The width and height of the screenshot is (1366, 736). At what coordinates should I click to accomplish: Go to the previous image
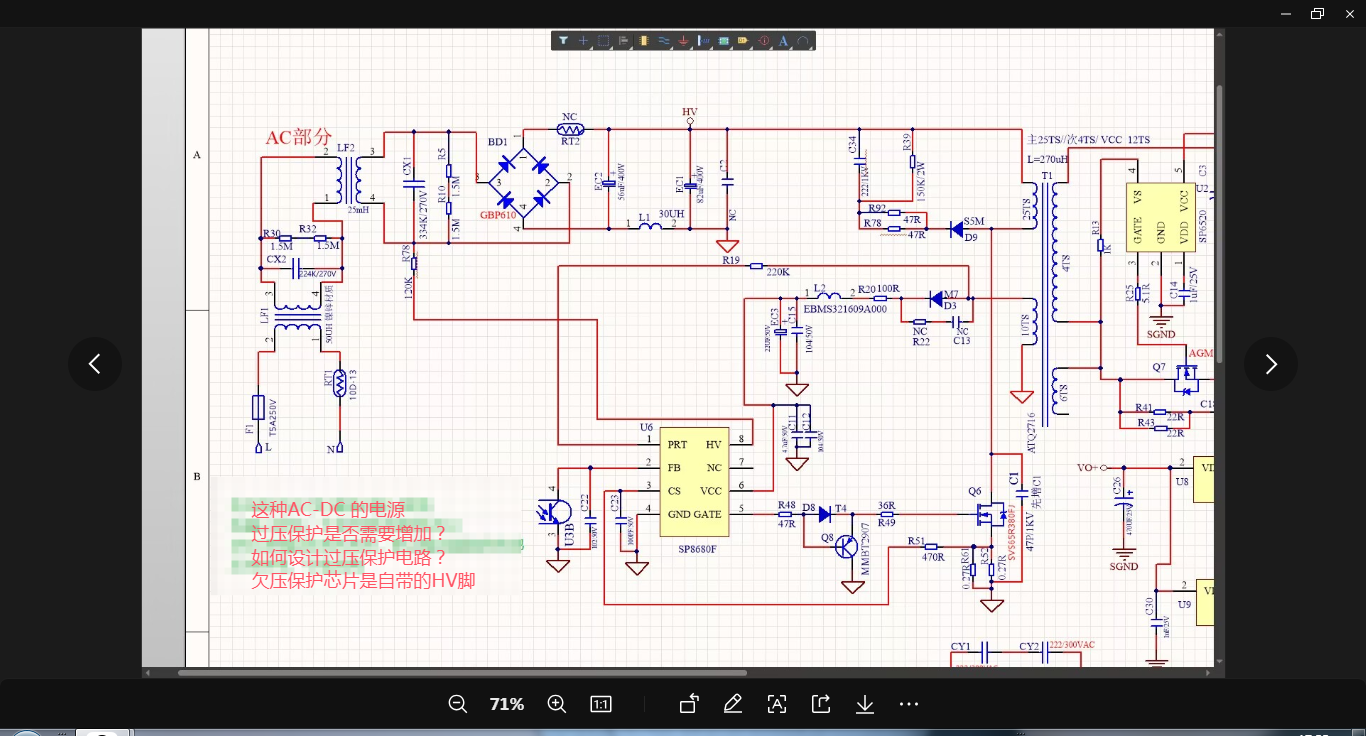pos(95,364)
